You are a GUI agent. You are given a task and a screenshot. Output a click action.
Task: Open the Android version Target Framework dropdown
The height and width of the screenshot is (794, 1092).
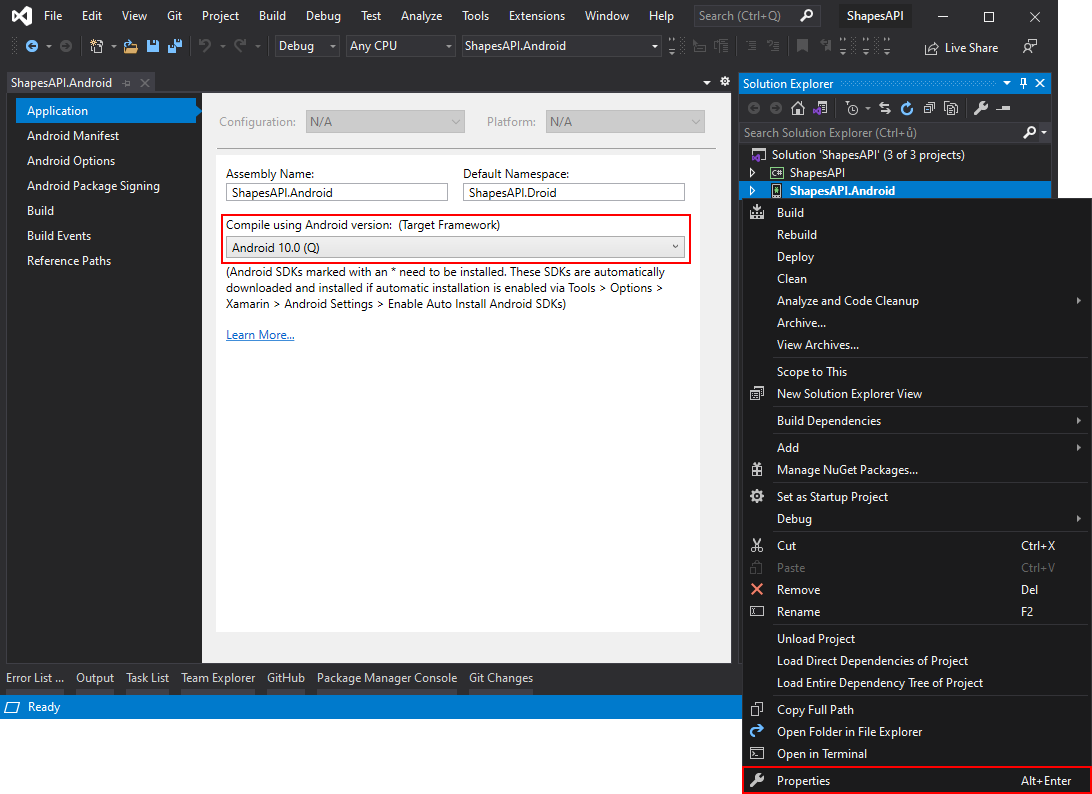point(455,247)
